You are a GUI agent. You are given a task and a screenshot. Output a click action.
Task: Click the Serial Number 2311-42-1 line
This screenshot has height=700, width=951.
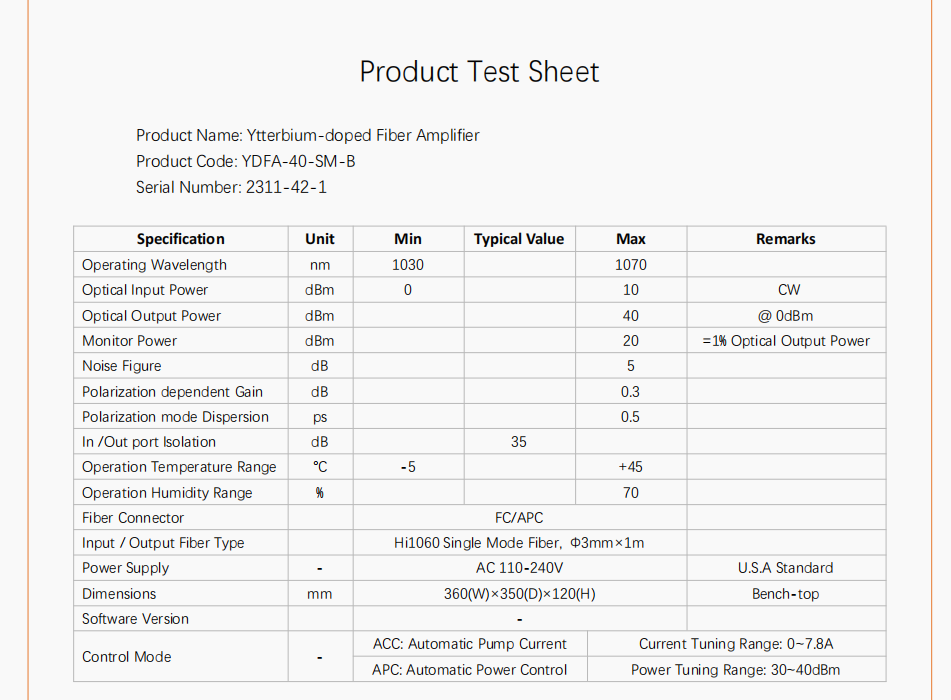pyautogui.click(x=231, y=187)
